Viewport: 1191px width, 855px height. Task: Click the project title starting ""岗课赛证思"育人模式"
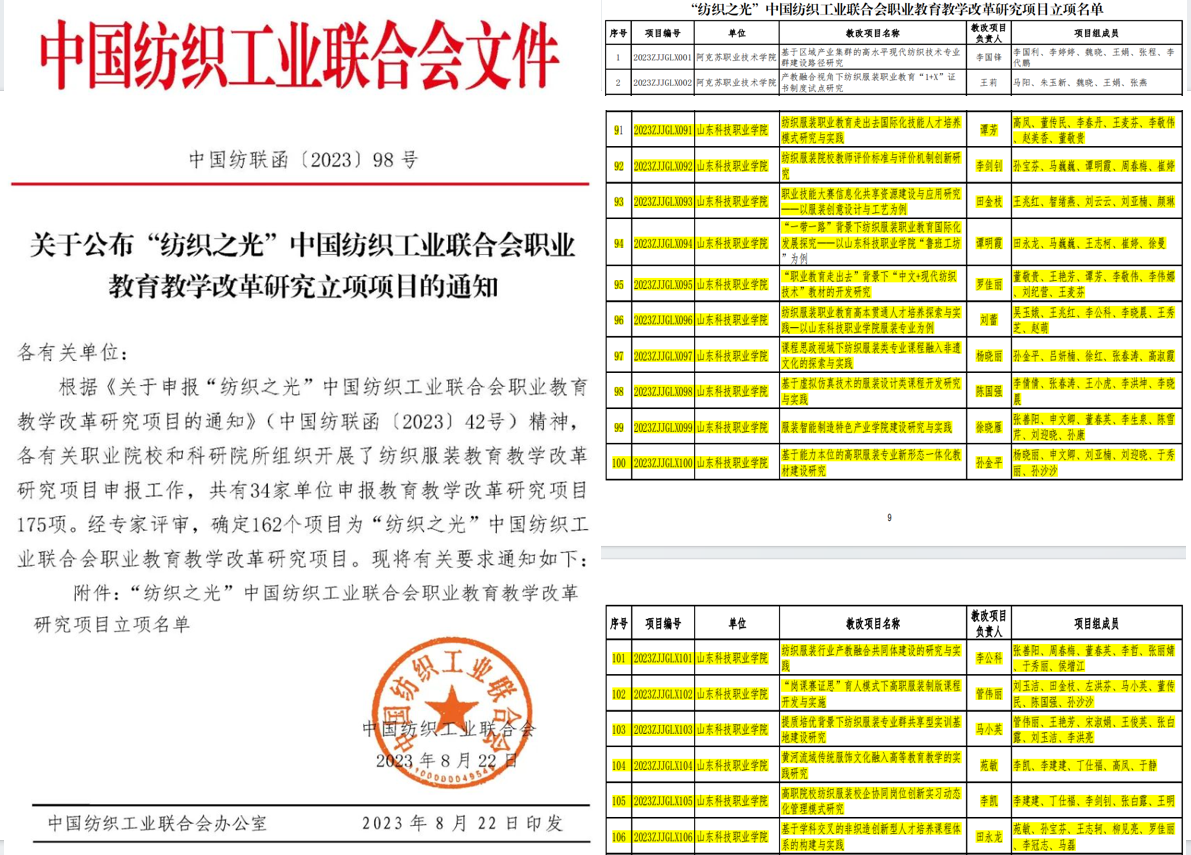click(x=871, y=694)
